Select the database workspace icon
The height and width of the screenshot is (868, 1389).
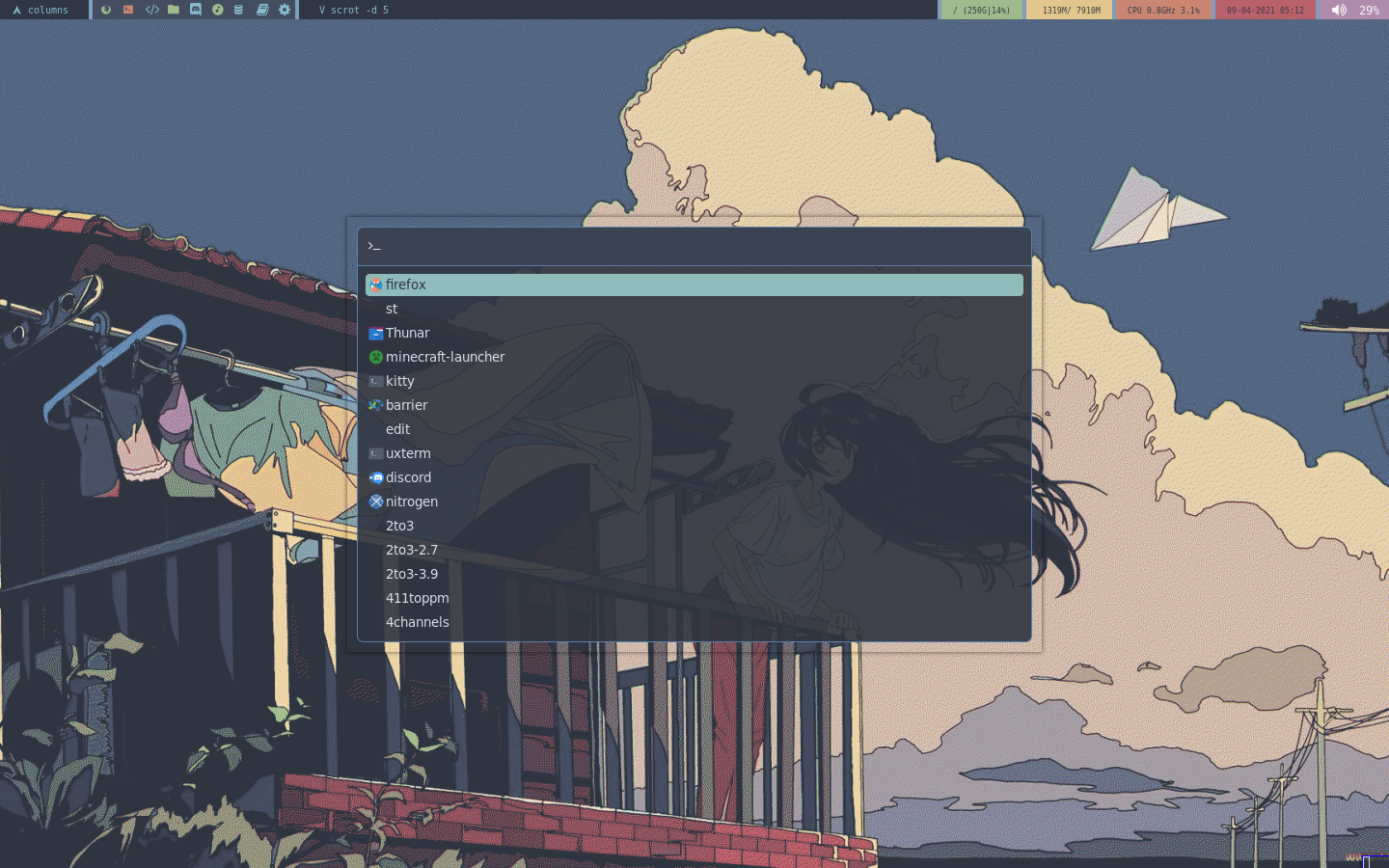(x=239, y=10)
